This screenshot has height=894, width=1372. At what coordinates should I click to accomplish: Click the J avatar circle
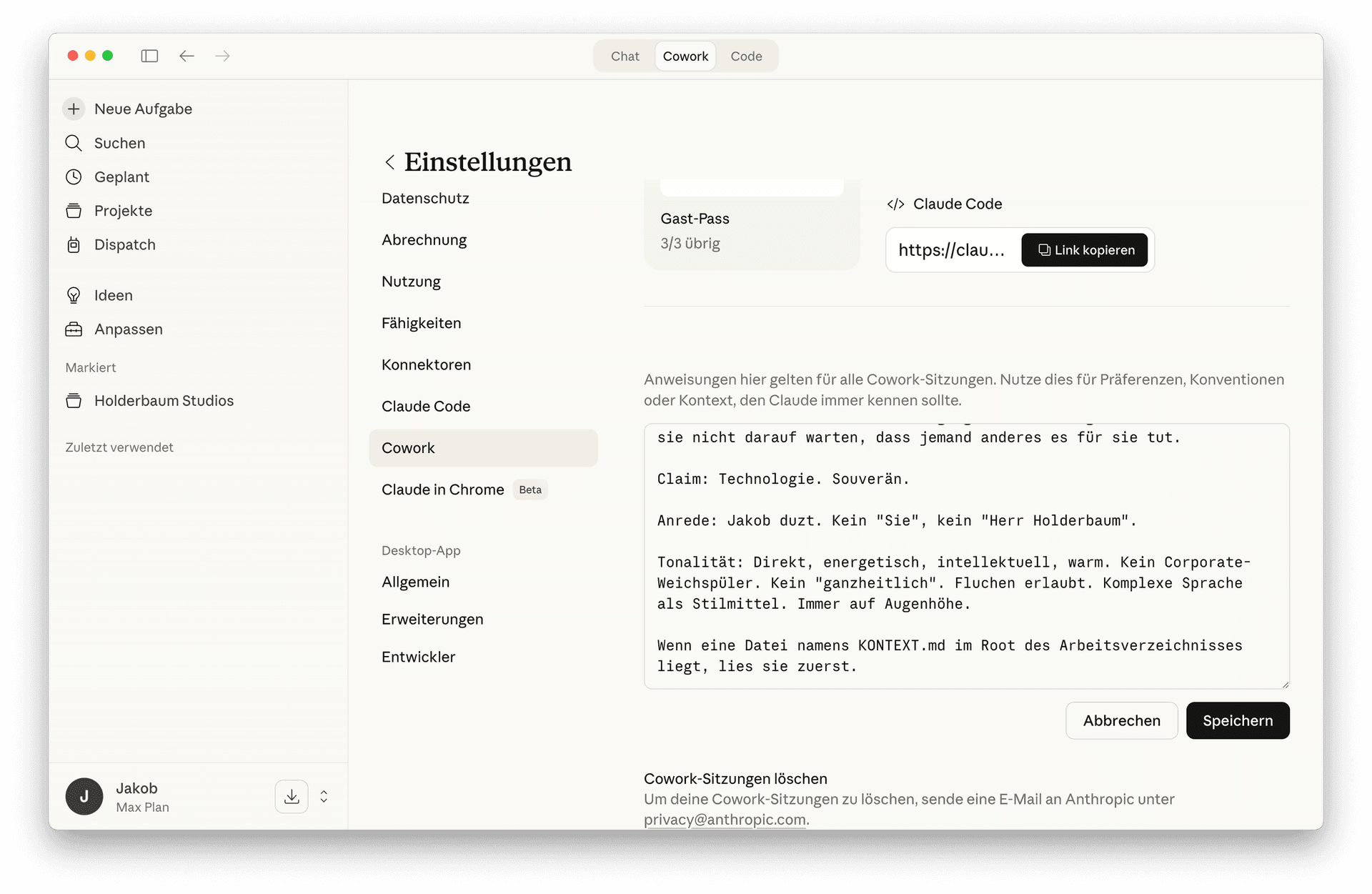point(84,797)
